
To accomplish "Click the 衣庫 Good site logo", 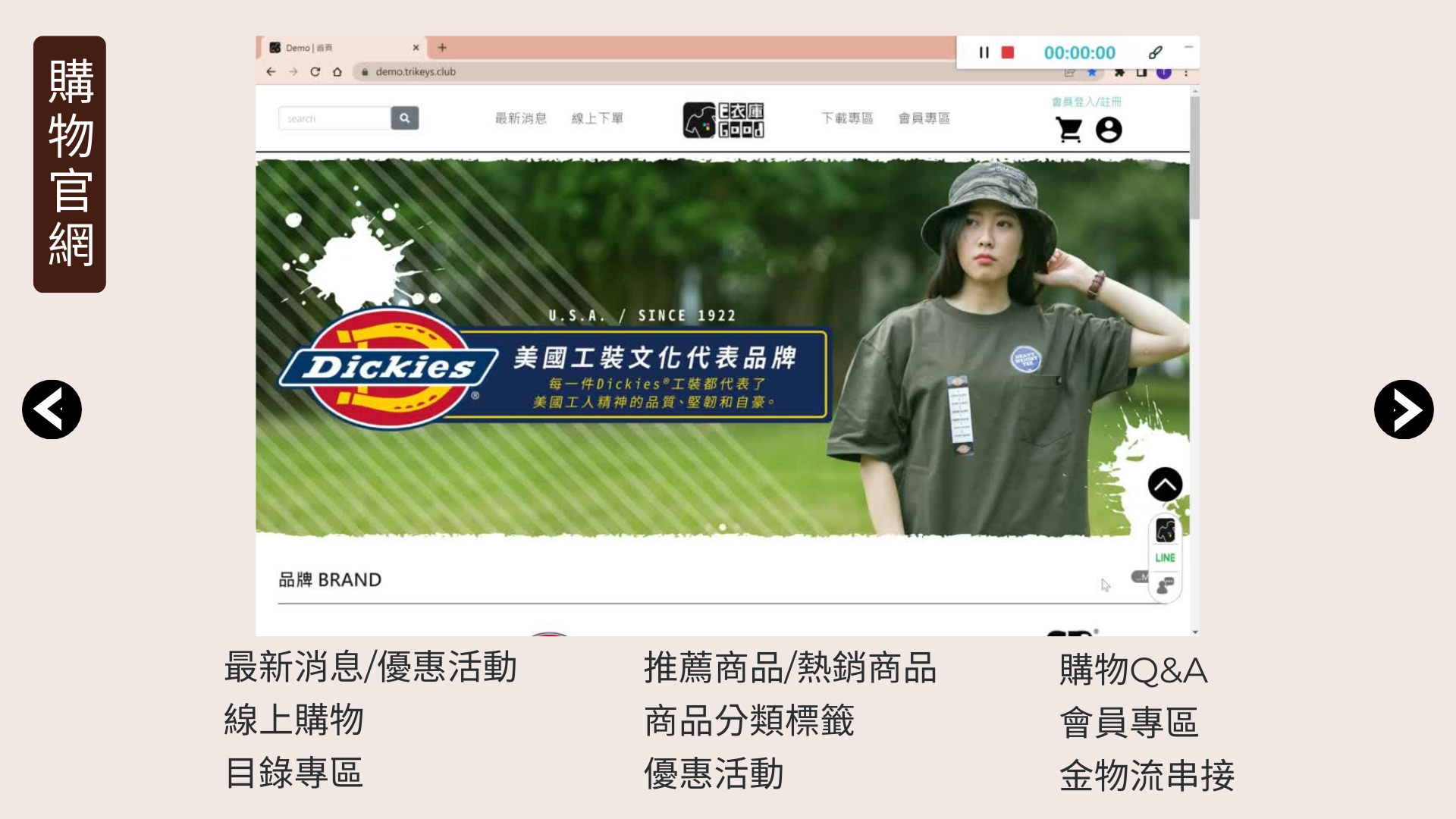I will 723,120.
